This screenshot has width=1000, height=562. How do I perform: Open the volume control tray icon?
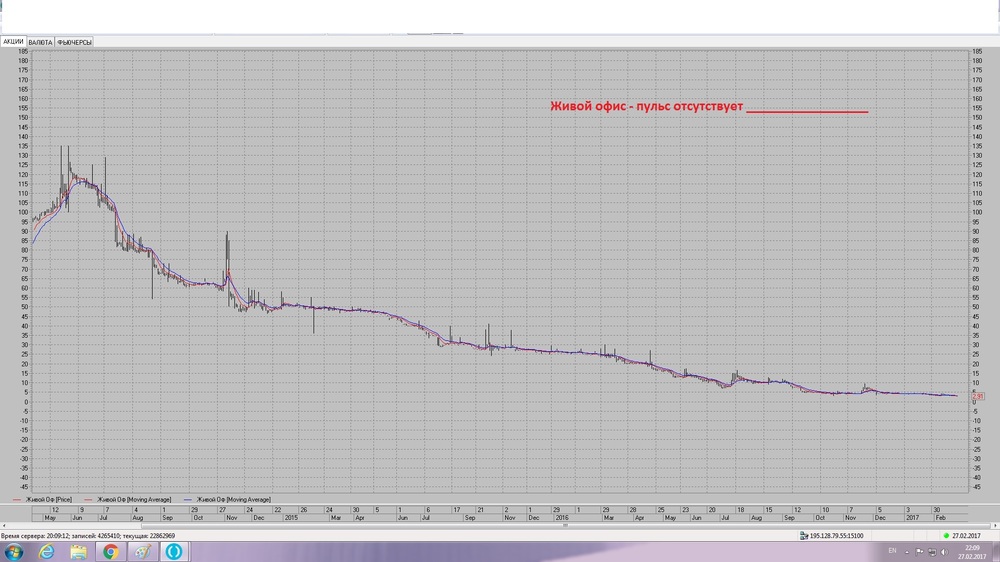click(945, 552)
